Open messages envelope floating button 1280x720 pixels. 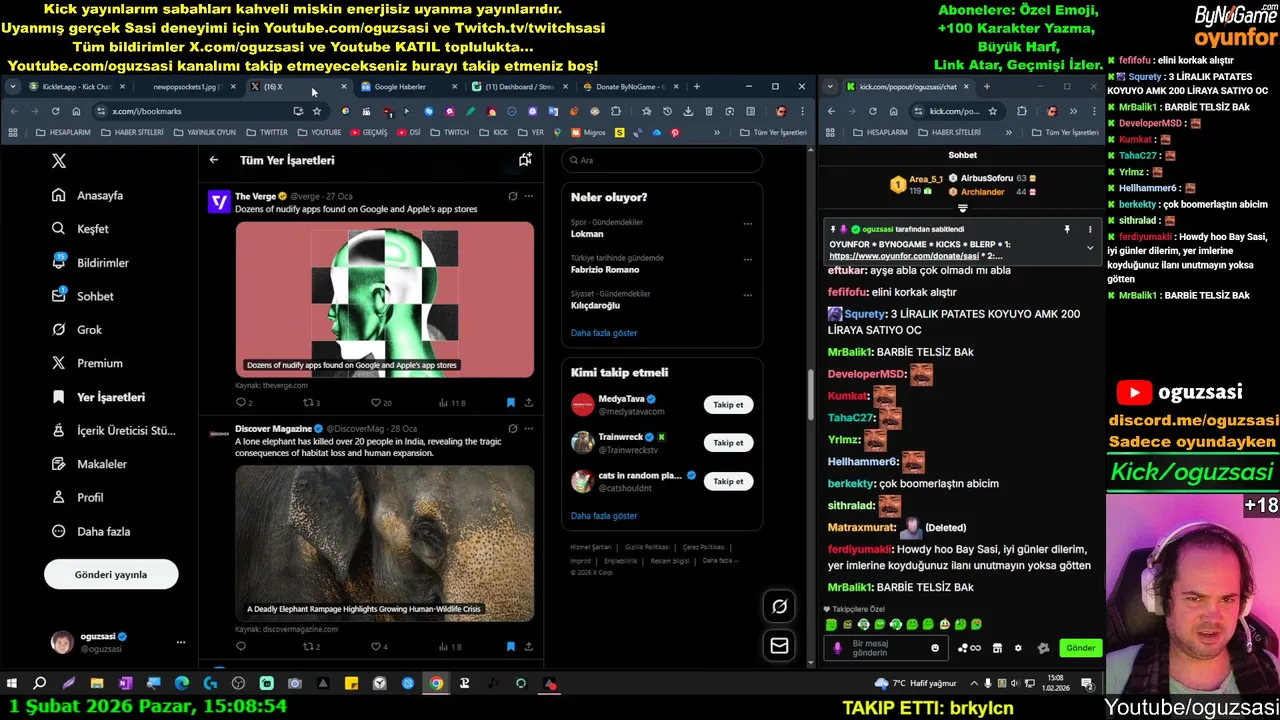coord(779,646)
